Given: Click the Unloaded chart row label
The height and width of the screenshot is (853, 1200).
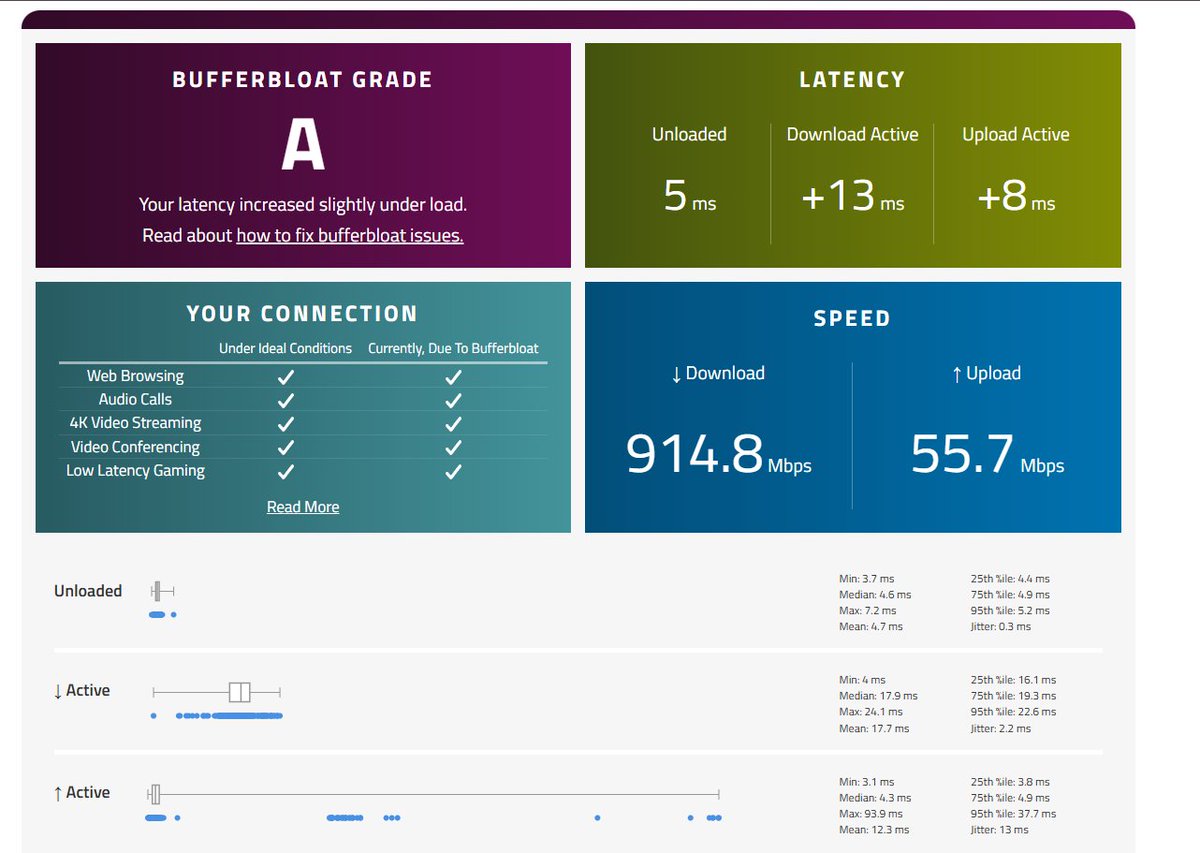Looking at the screenshot, I should point(88,591).
